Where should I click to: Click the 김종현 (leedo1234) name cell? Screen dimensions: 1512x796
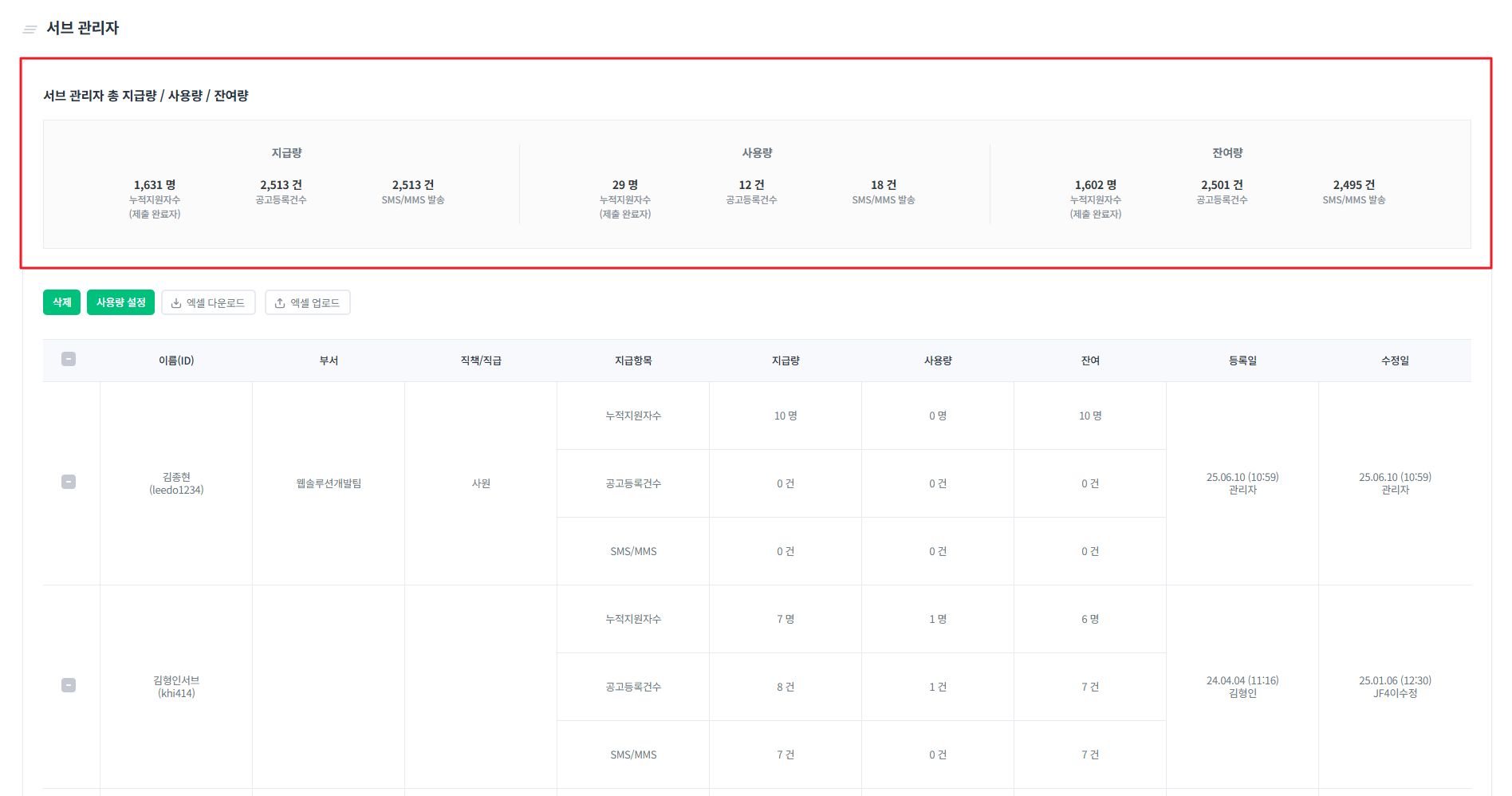176,483
